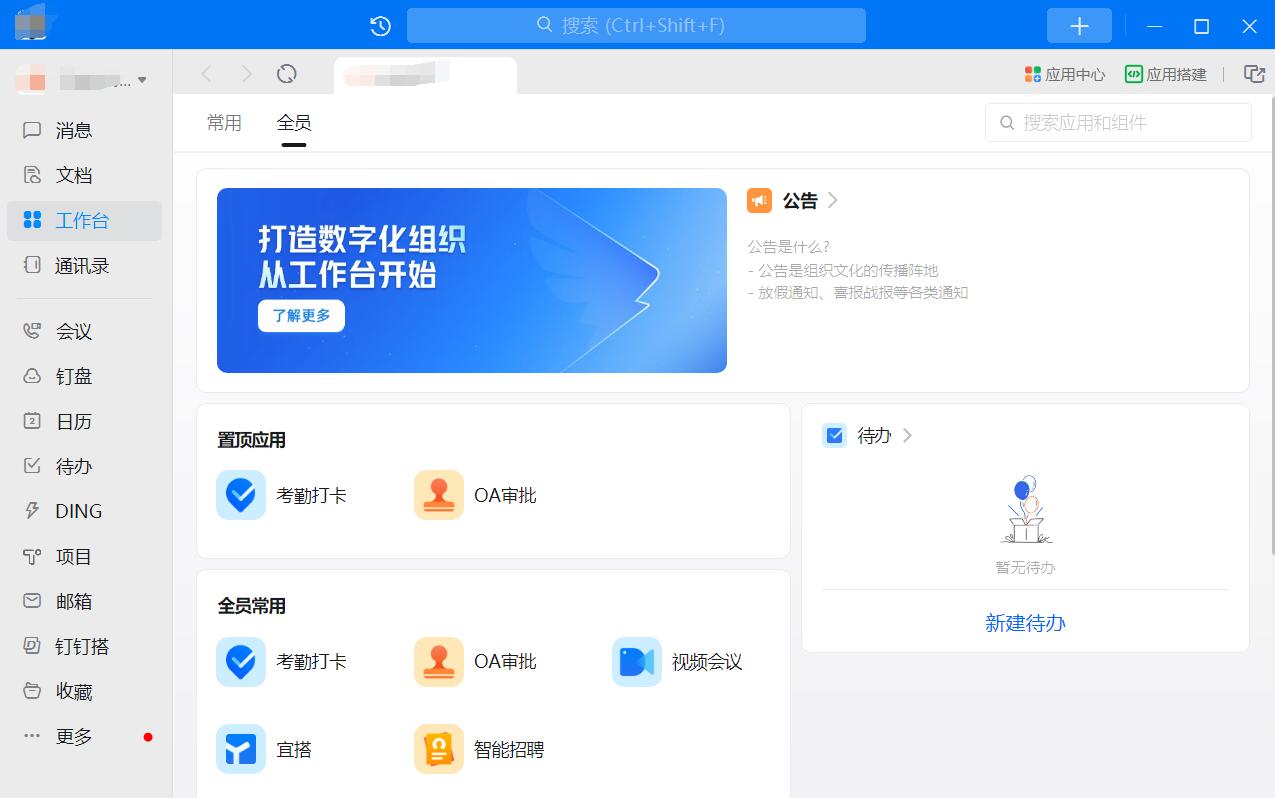This screenshot has height=798, width=1275.
Task: Open the 消息 section in the sidebar
Action: pos(73,130)
